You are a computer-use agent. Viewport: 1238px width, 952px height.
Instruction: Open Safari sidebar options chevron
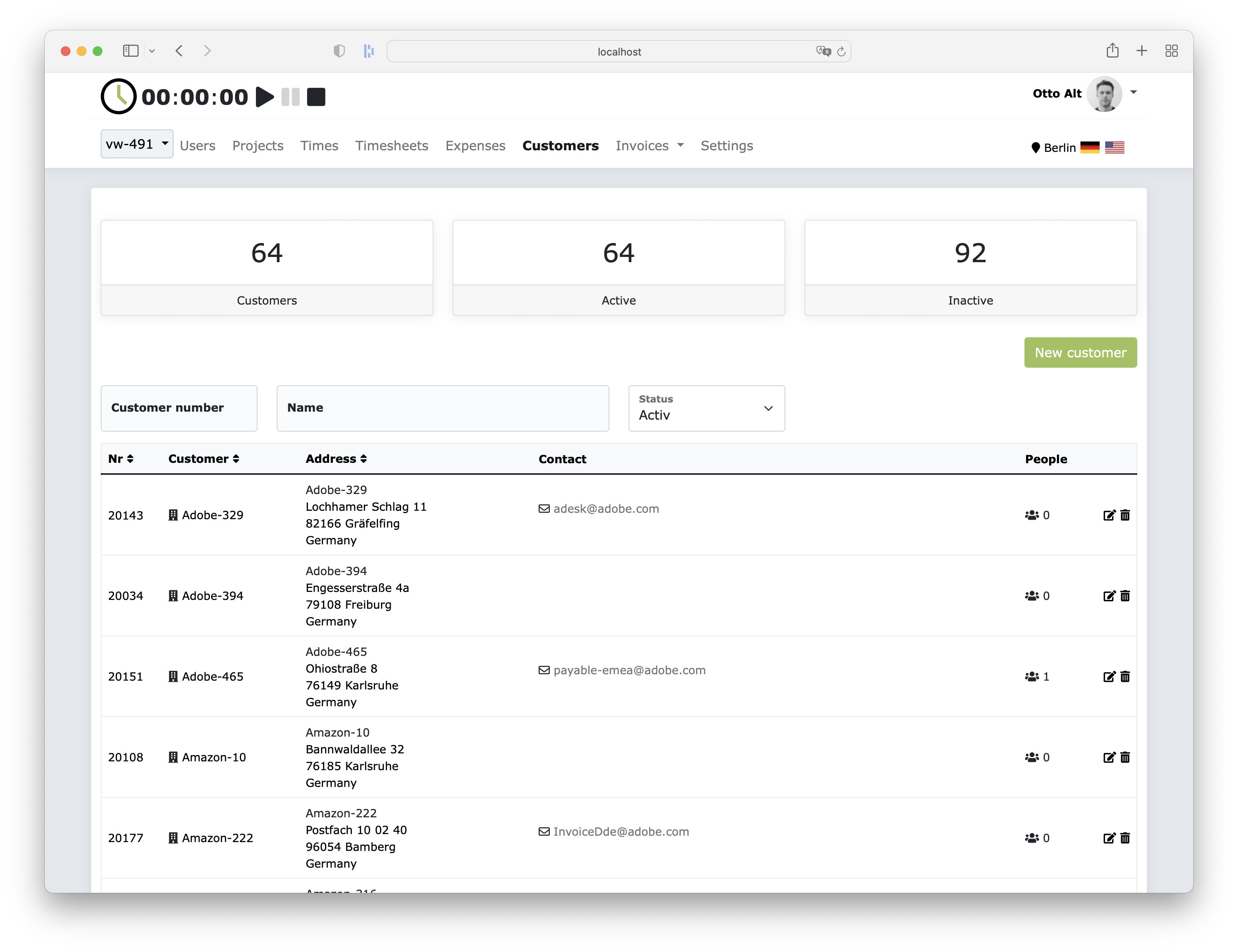(152, 51)
